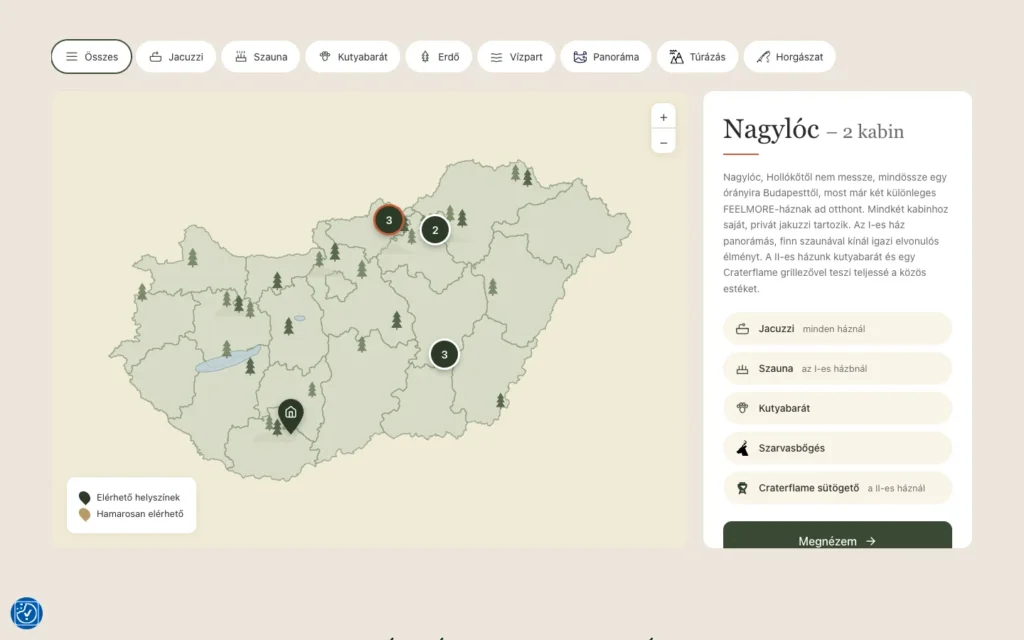The image size is (1024, 640).
Task: Click the Hamarosan elérhető legend entry
Action: (x=131, y=514)
